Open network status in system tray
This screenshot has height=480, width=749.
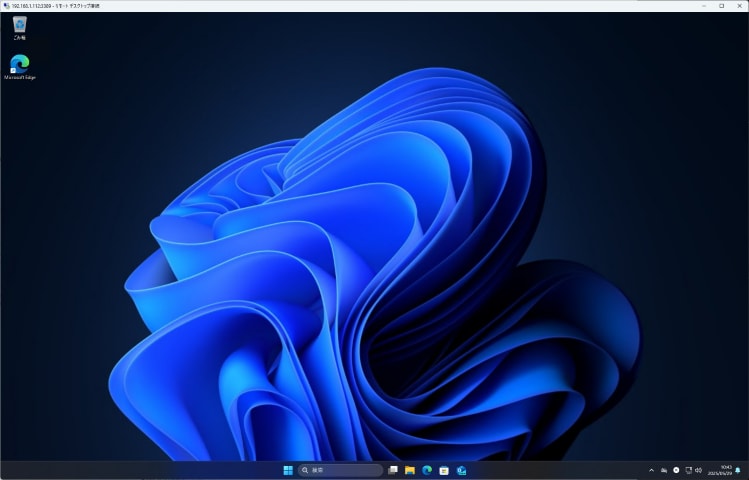pyautogui.click(x=688, y=470)
